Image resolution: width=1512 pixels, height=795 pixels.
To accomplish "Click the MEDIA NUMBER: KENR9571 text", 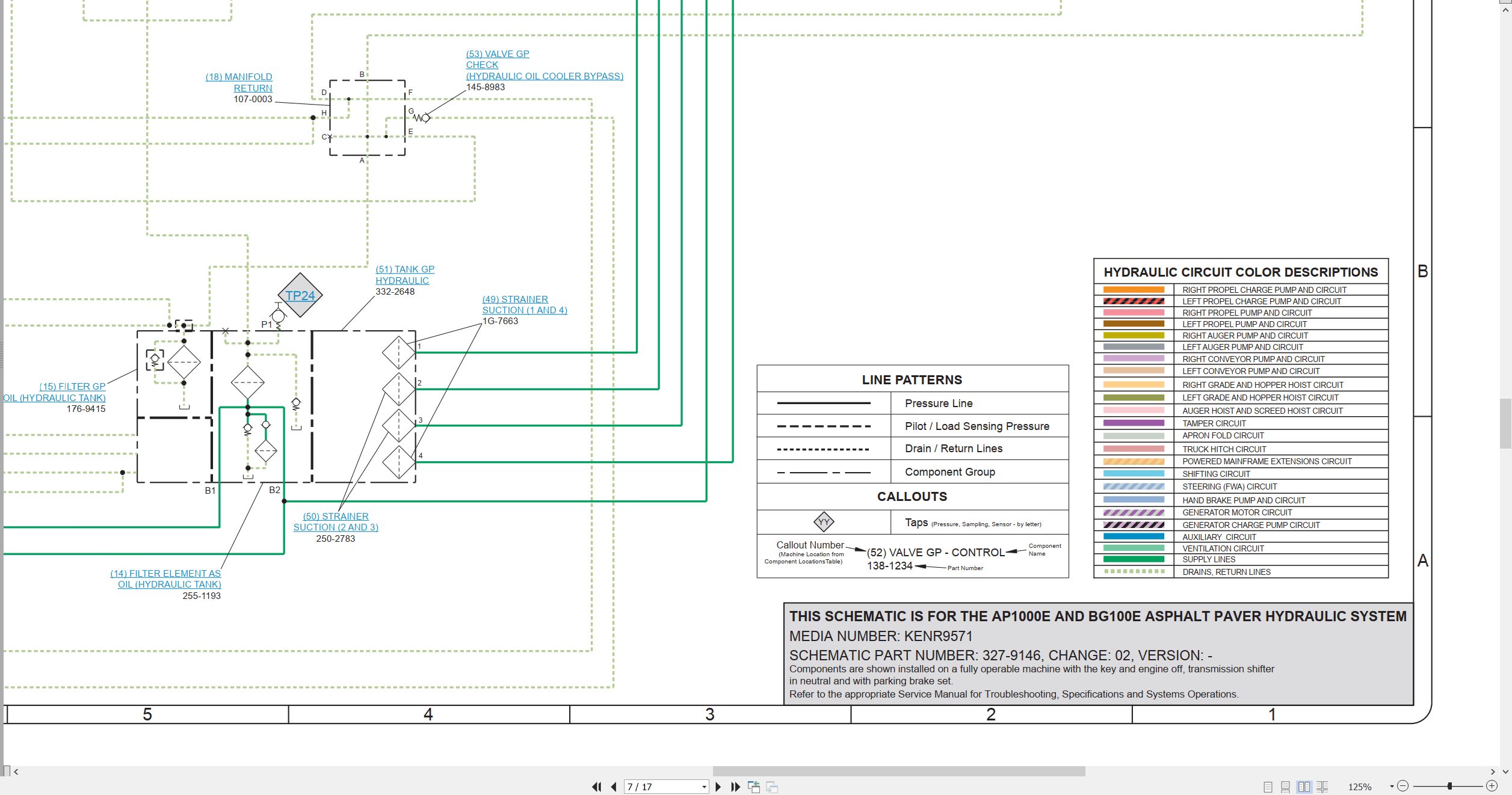I will pyautogui.click(x=881, y=636).
